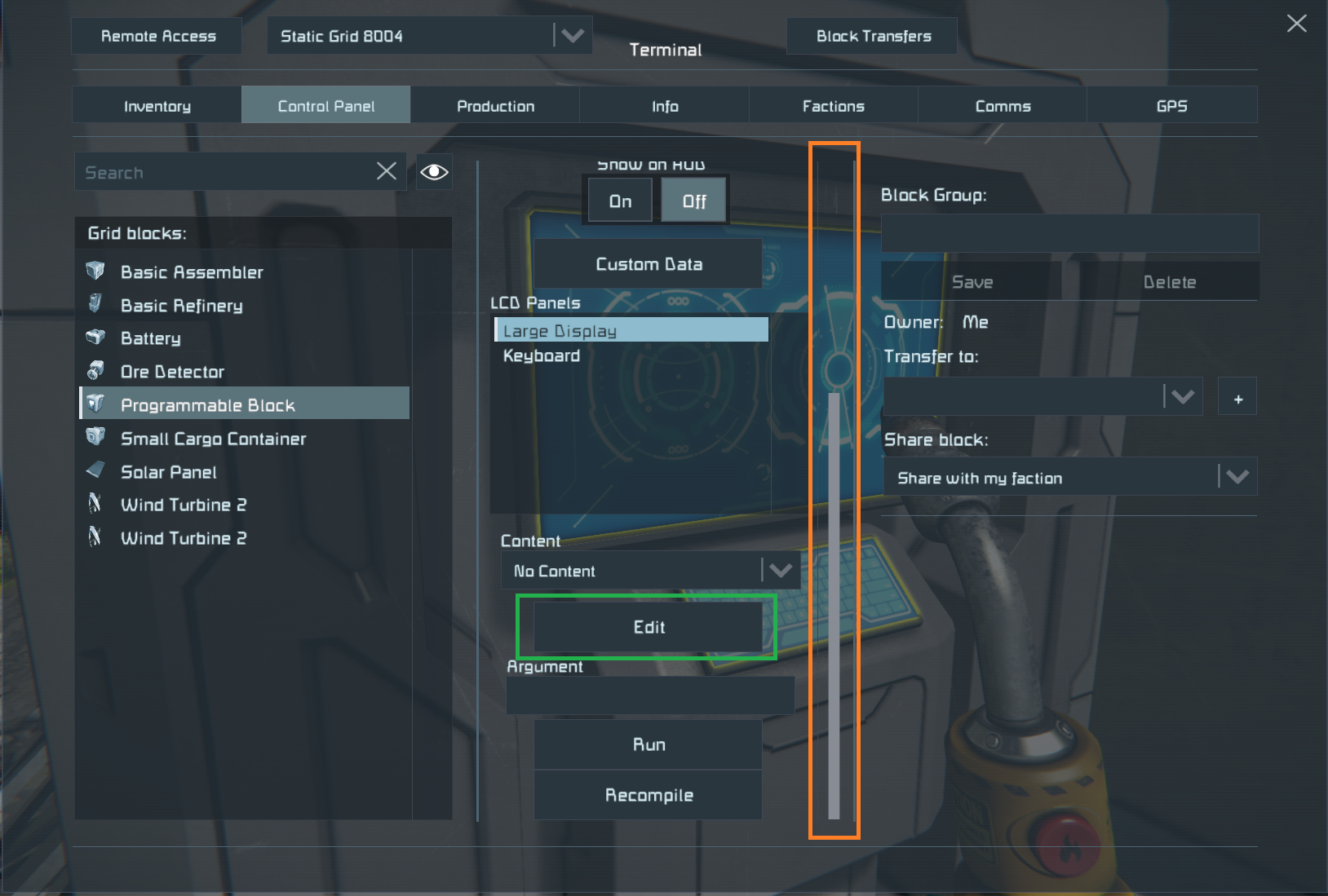Switch to the Production tab
1328x896 pixels.
(495, 106)
